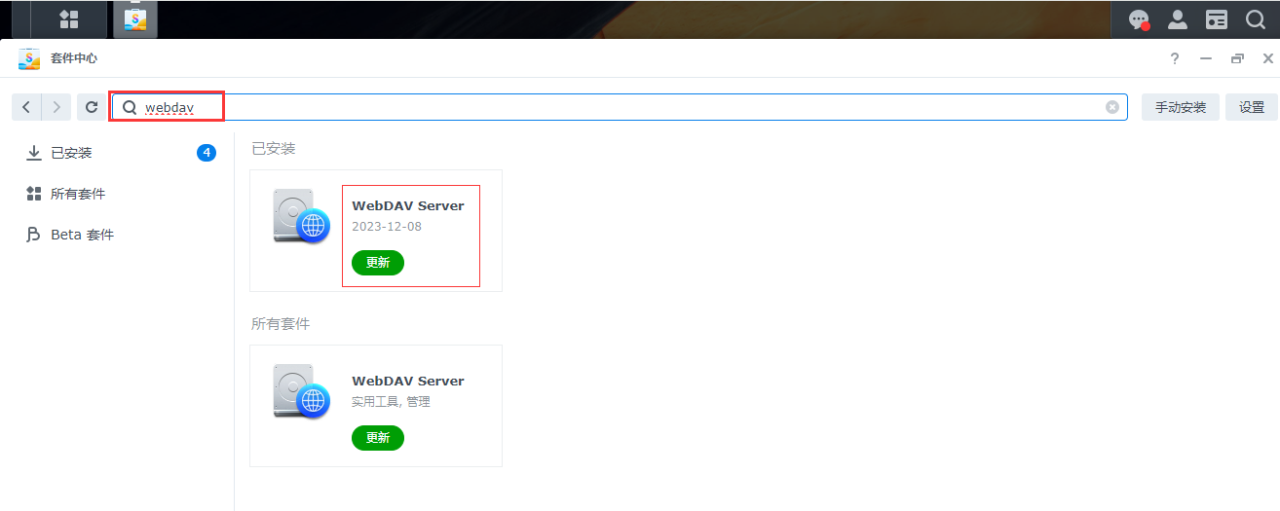Open the DSM main menu grid icon
1280x511 pixels.
[69, 19]
